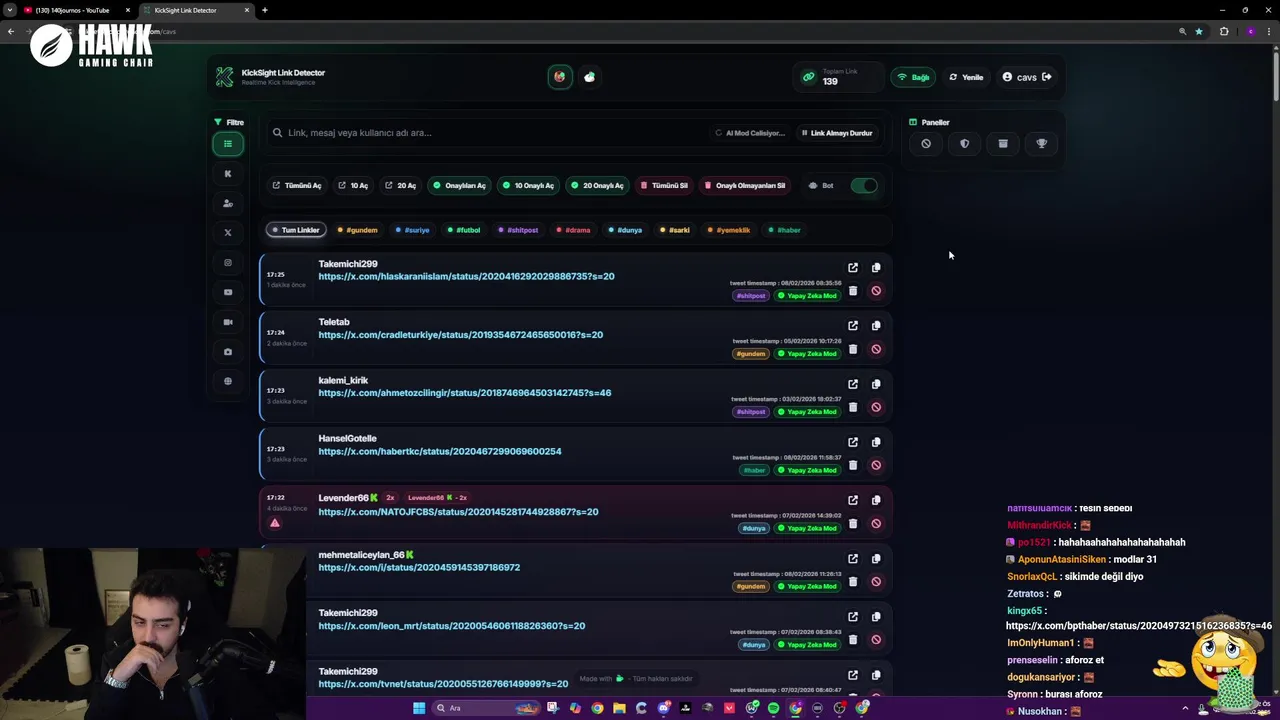Open external icon for leon_mrt link row
Screen dimensions: 1280x720
click(x=853, y=617)
